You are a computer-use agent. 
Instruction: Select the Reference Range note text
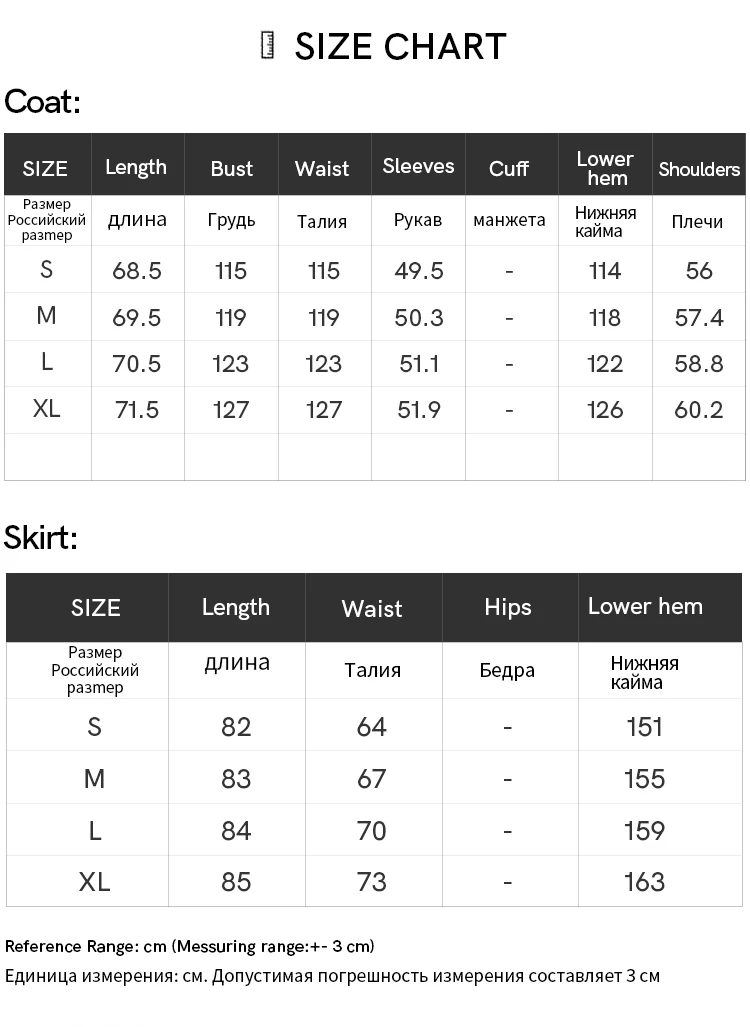point(189,946)
